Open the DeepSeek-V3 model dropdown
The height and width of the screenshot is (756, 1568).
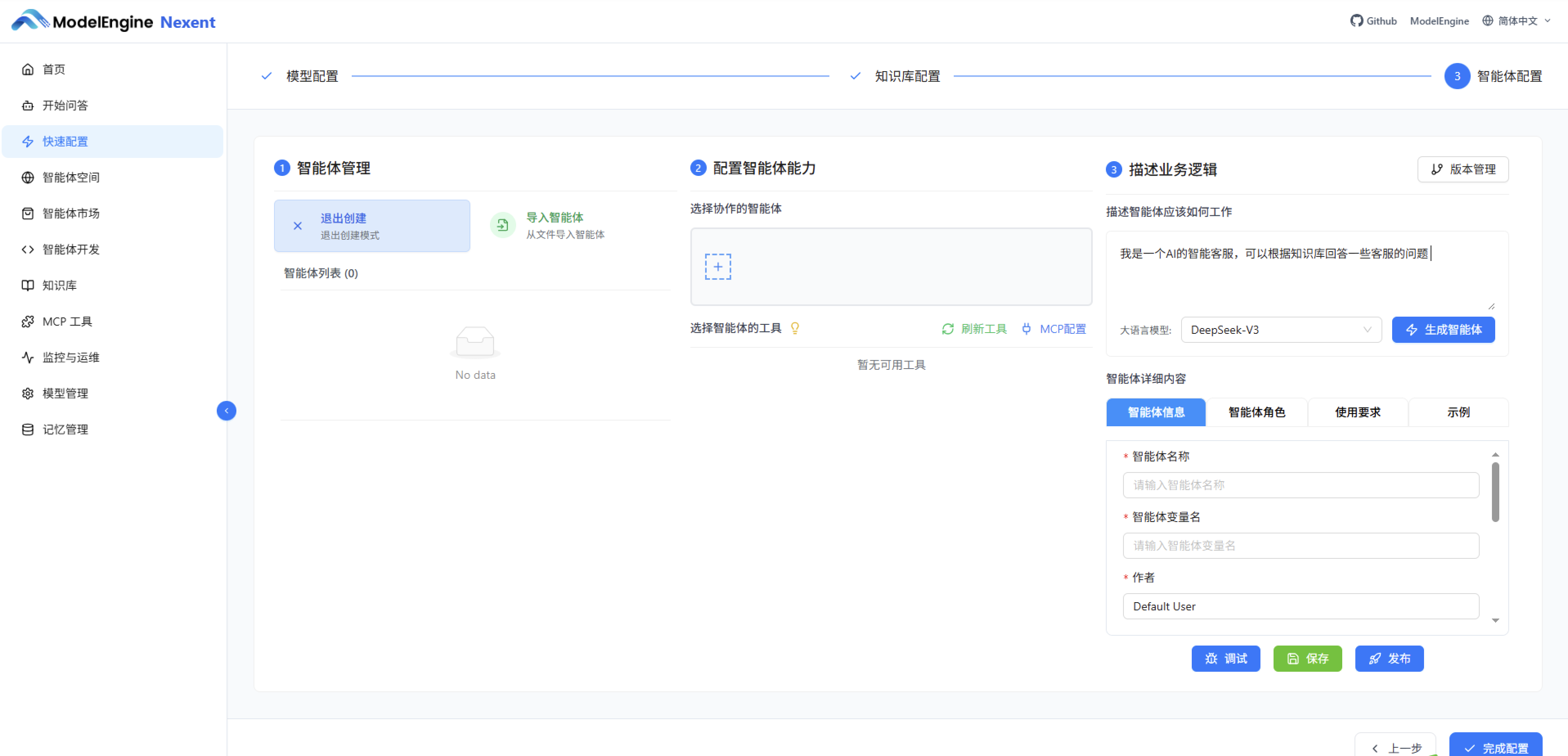pos(1280,329)
